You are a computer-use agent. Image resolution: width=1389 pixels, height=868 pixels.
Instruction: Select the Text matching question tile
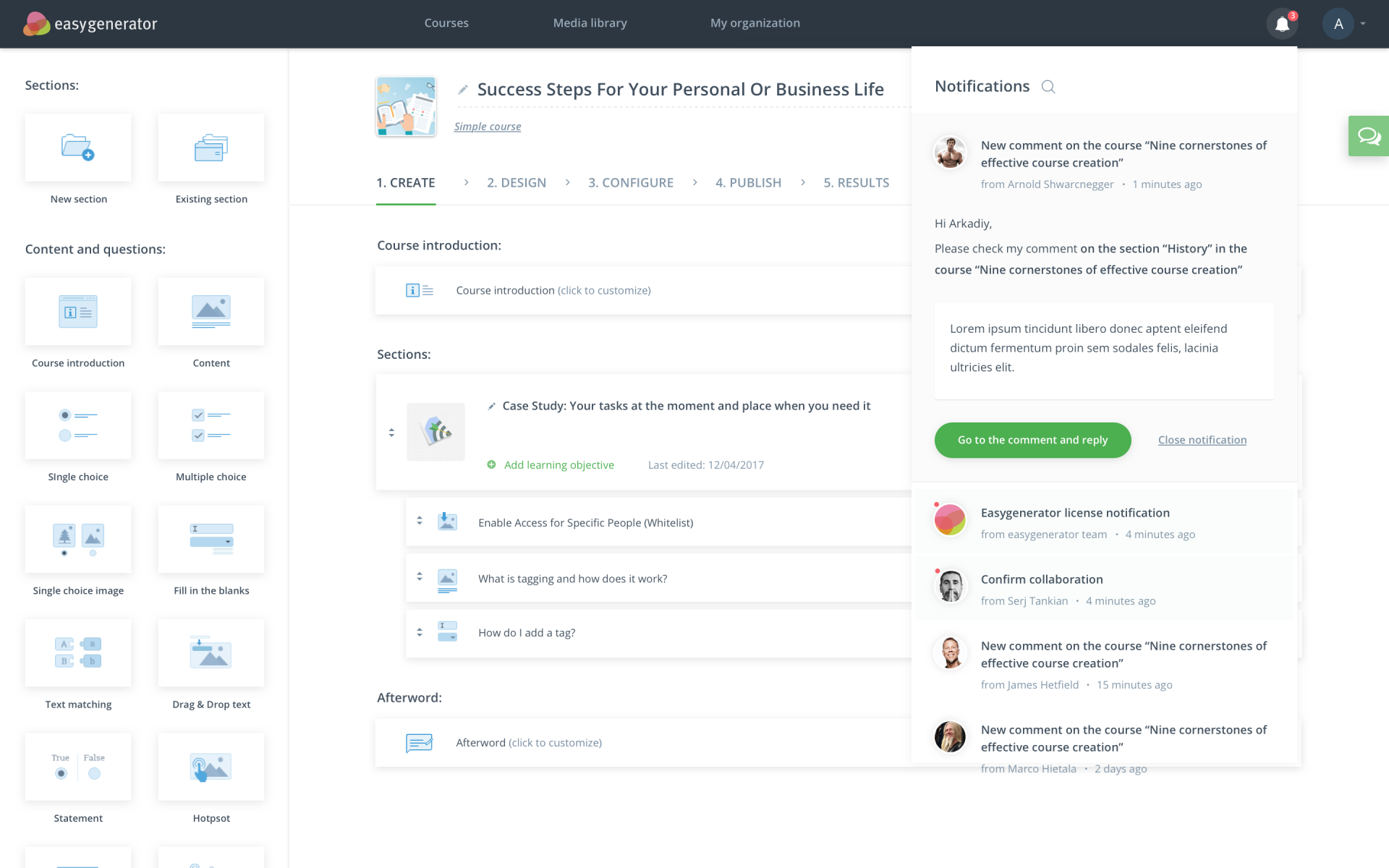[78, 652]
